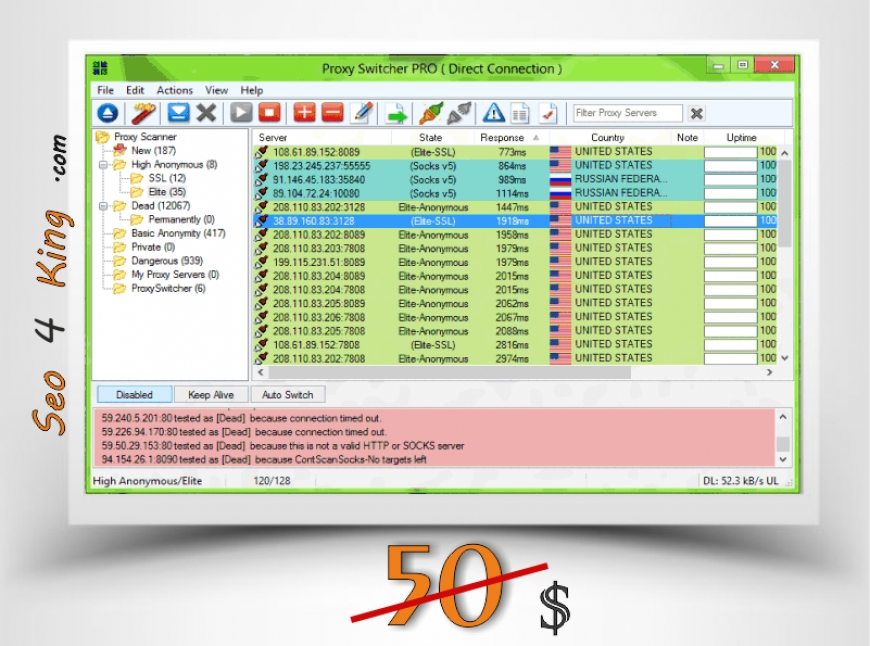Click the blue eject toolbar icon
This screenshot has height=646, width=870.
pos(107,113)
